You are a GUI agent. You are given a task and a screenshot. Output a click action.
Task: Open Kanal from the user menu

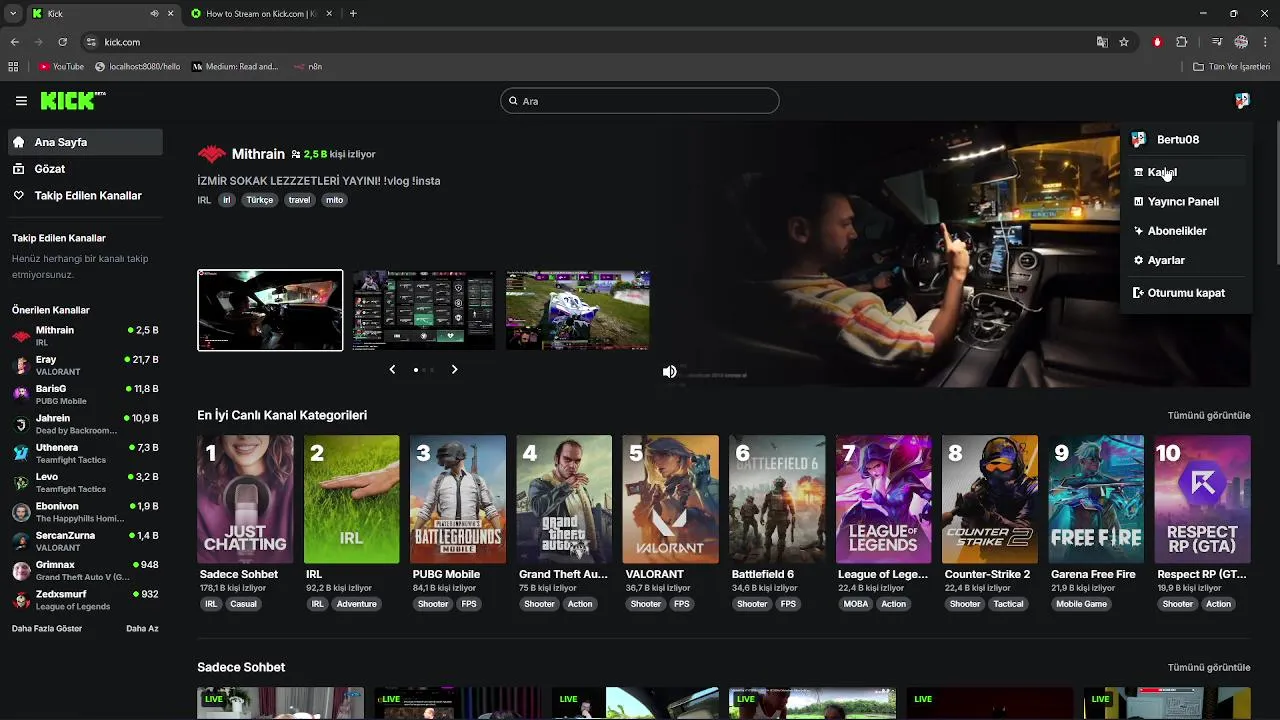tap(1187, 172)
